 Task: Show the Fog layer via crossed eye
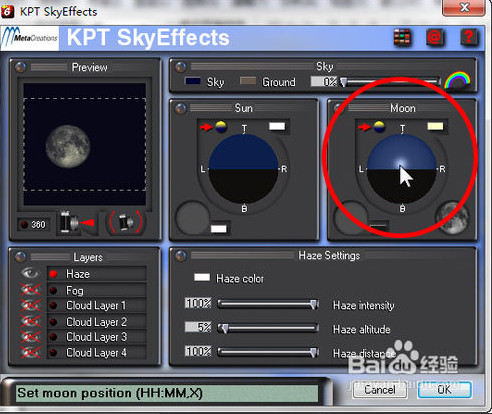31,289
